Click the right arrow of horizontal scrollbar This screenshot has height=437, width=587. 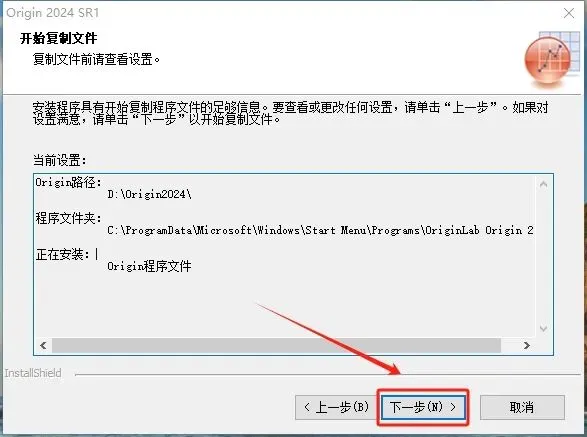(x=527, y=345)
